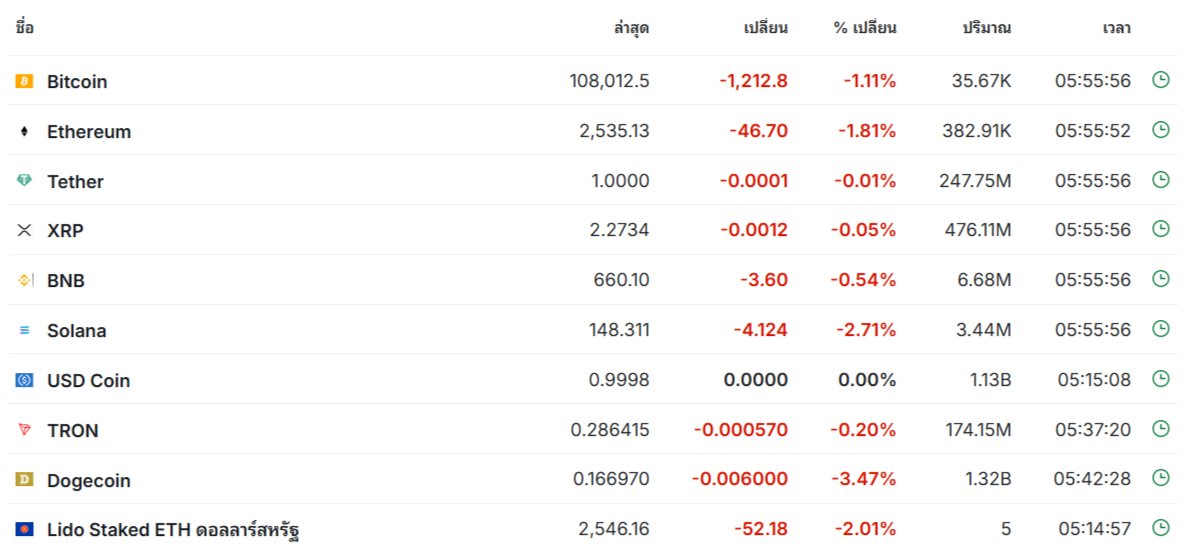Open the Dogecoin name link
Screen dimensions: 1184x546
click(90, 481)
